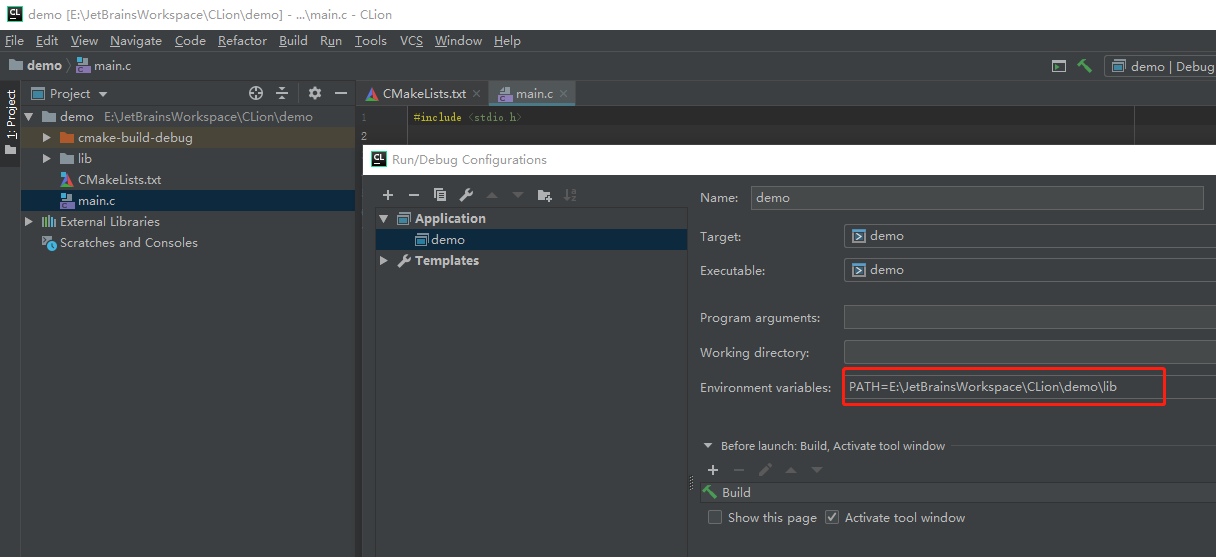Add before-launch task with plus icon
Screen dimensions: 1216x557
713,470
